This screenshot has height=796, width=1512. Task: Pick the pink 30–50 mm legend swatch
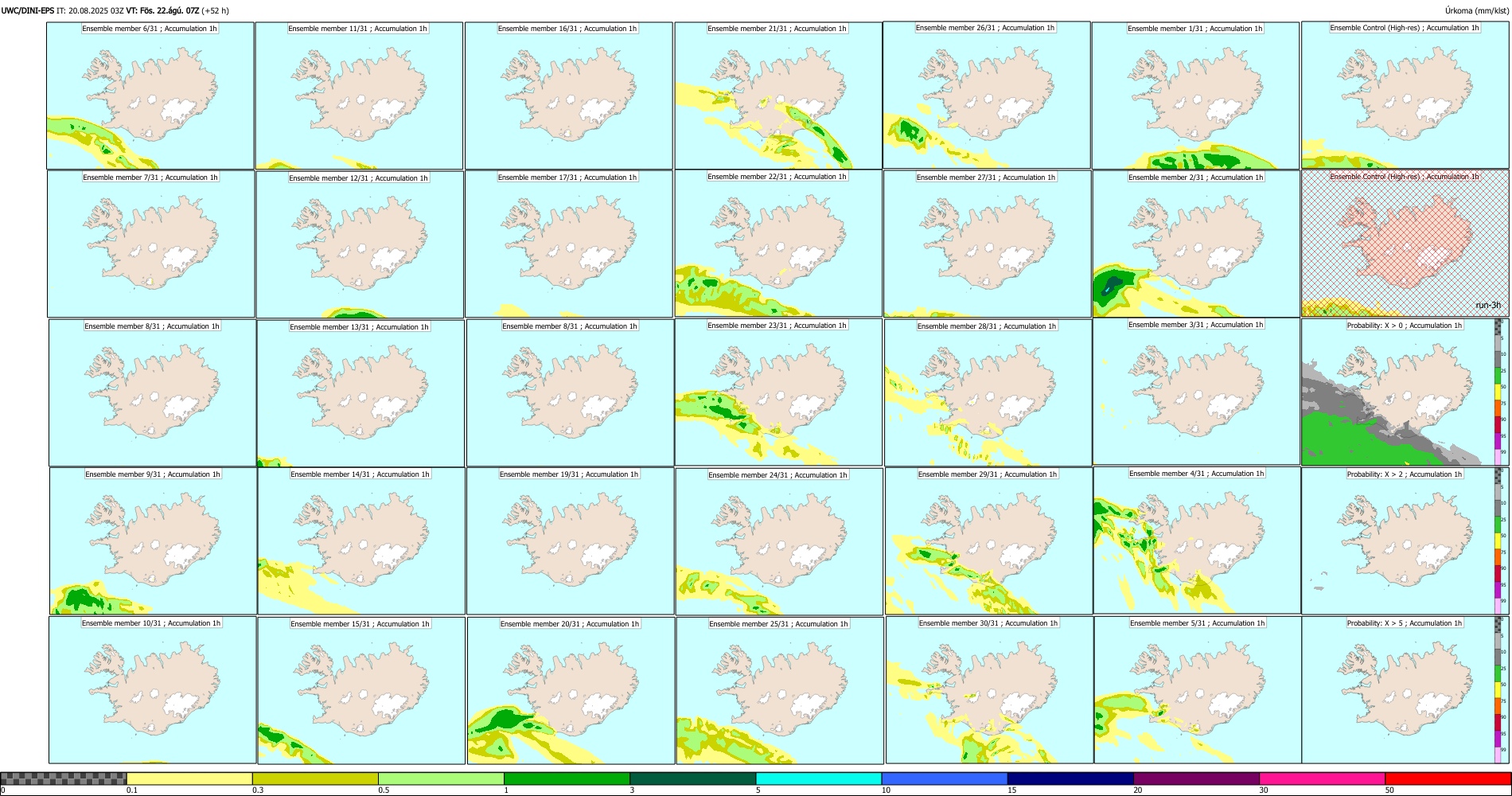coord(1322,778)
